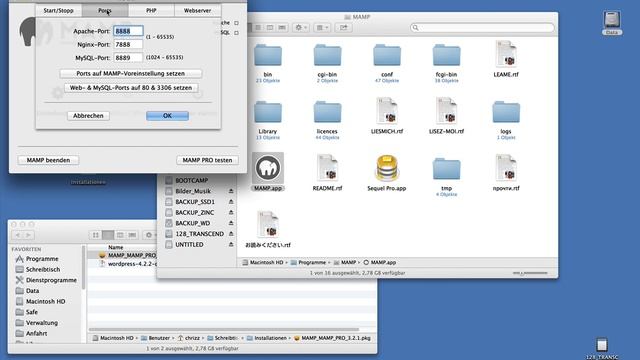Select the README.rtf document icon

tap(327, 168)
